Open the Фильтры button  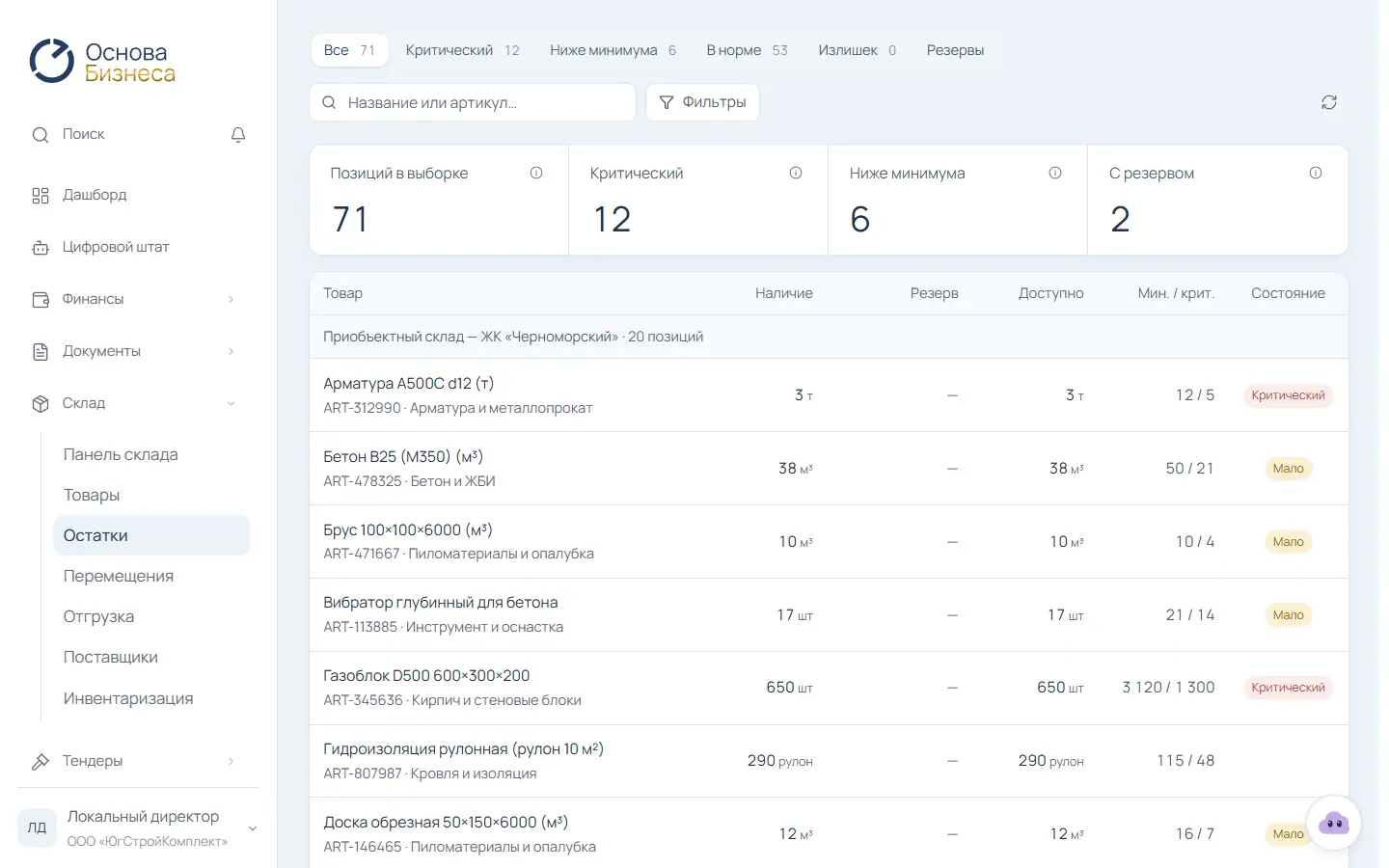click(702, 102)
